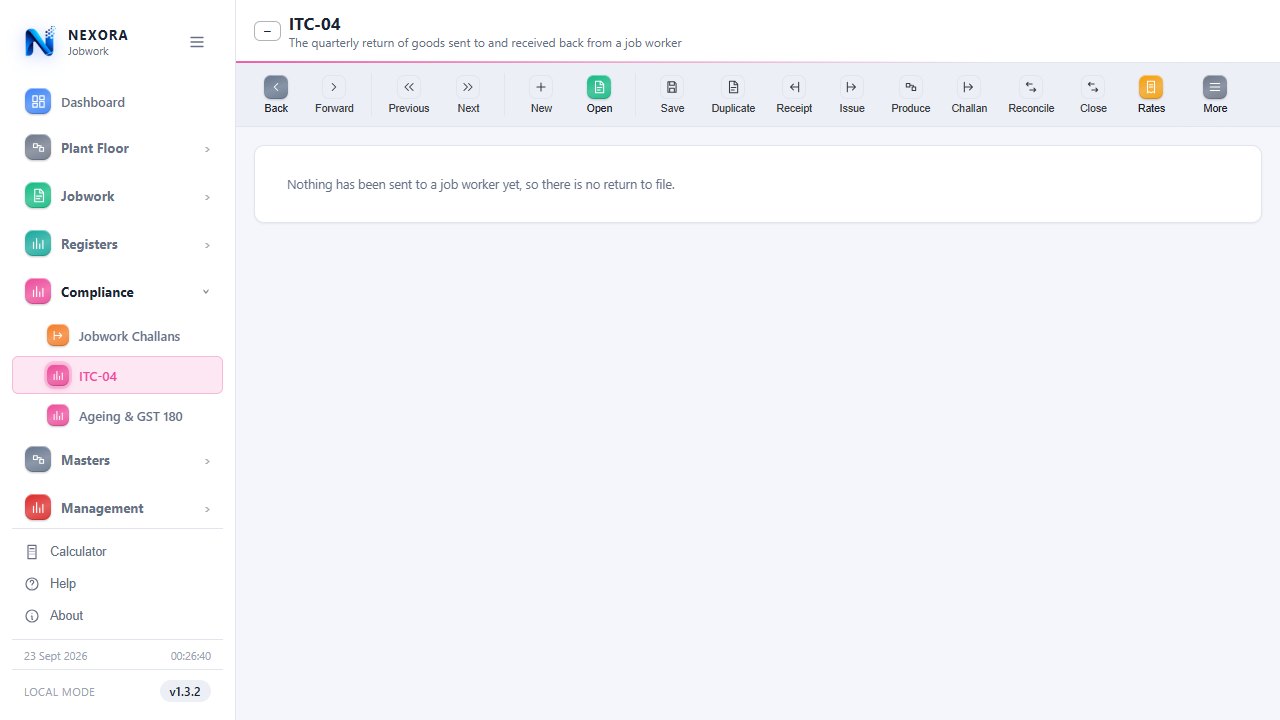The width and height of the screenshot is (1280, 720).
Task: Expand the Masters section
Action: 118,460
